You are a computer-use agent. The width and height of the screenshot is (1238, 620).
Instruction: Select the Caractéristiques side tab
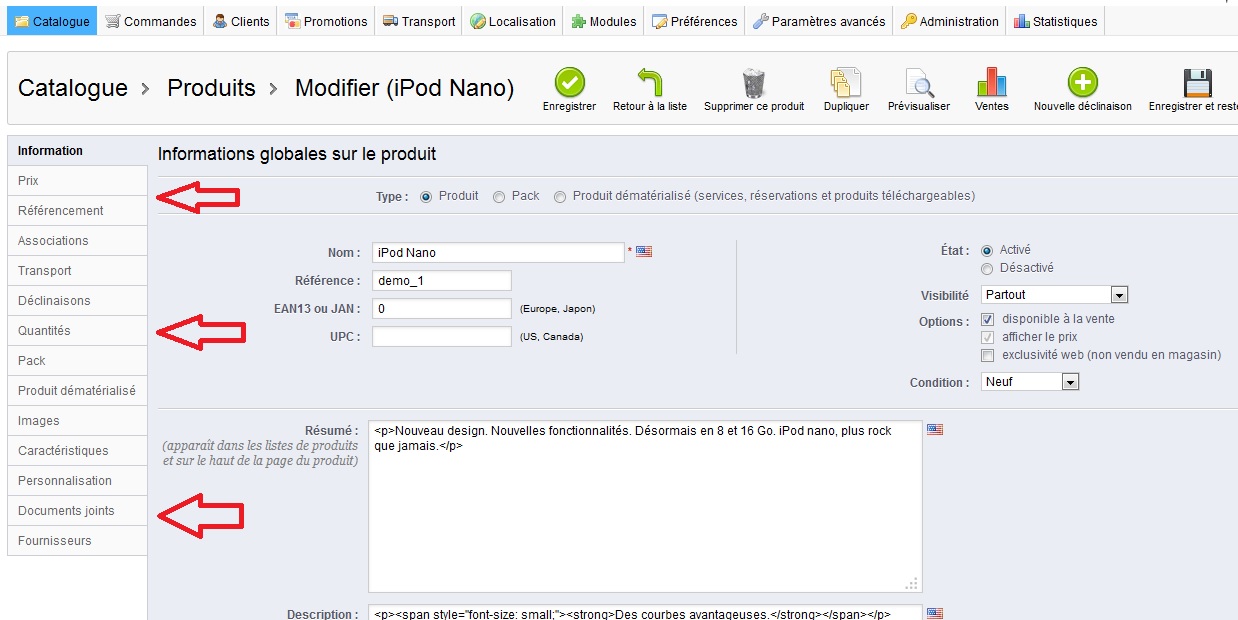point(77,451)
